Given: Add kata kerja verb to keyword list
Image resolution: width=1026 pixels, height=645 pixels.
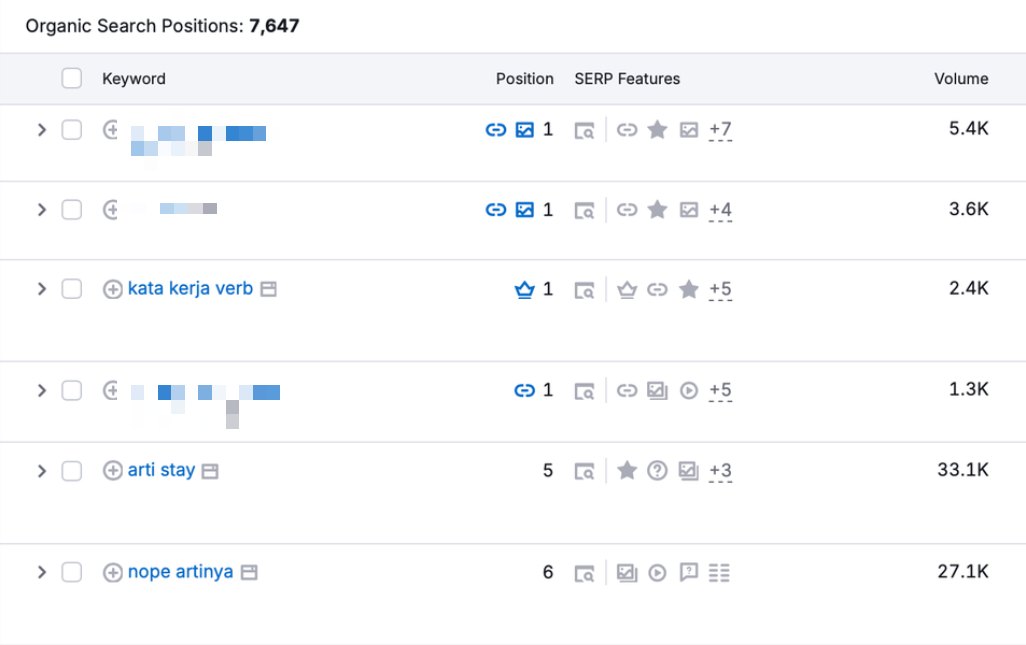Looking at the screenshot, I should click(x=113, y=289).
